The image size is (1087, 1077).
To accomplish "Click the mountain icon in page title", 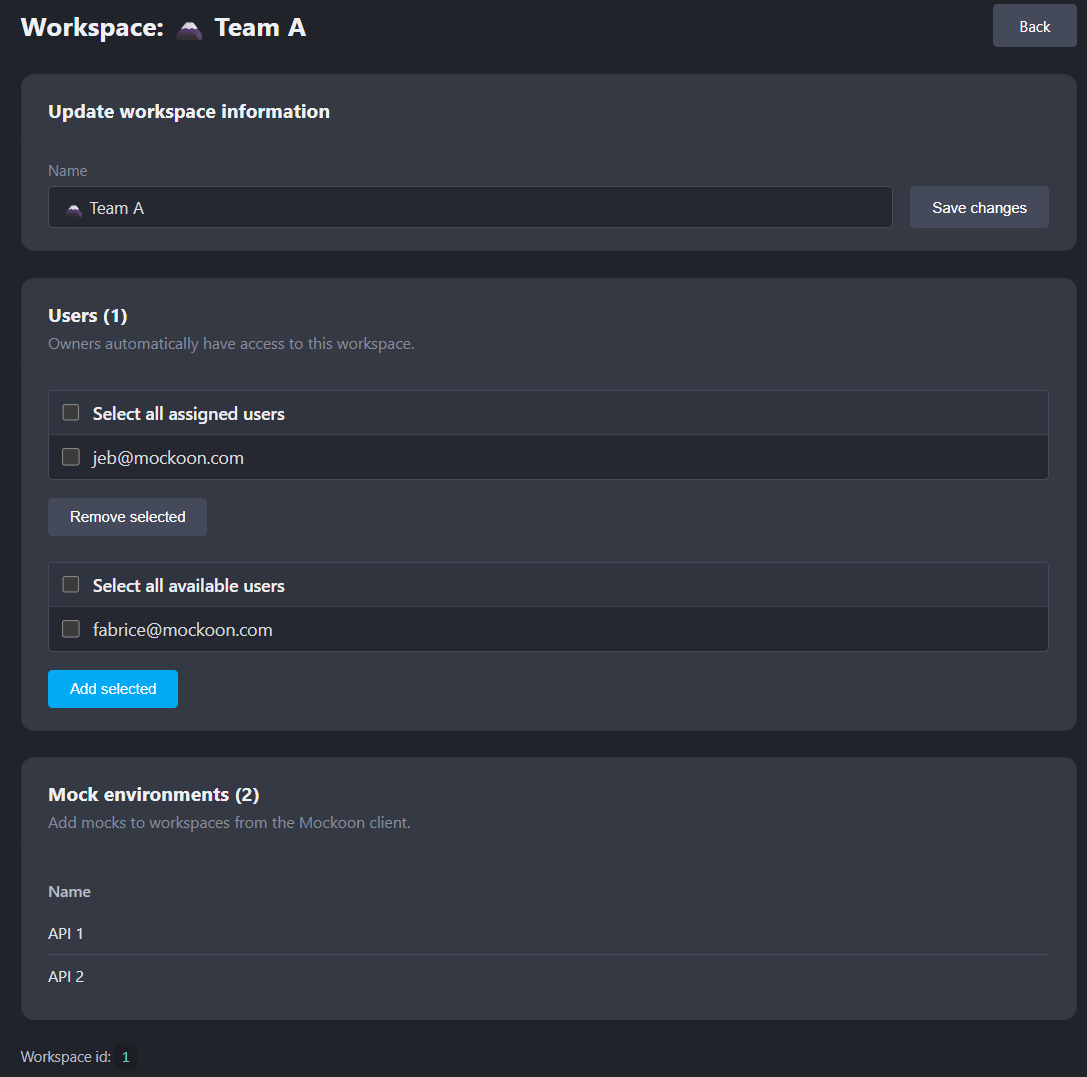I will tap(189, 29).
